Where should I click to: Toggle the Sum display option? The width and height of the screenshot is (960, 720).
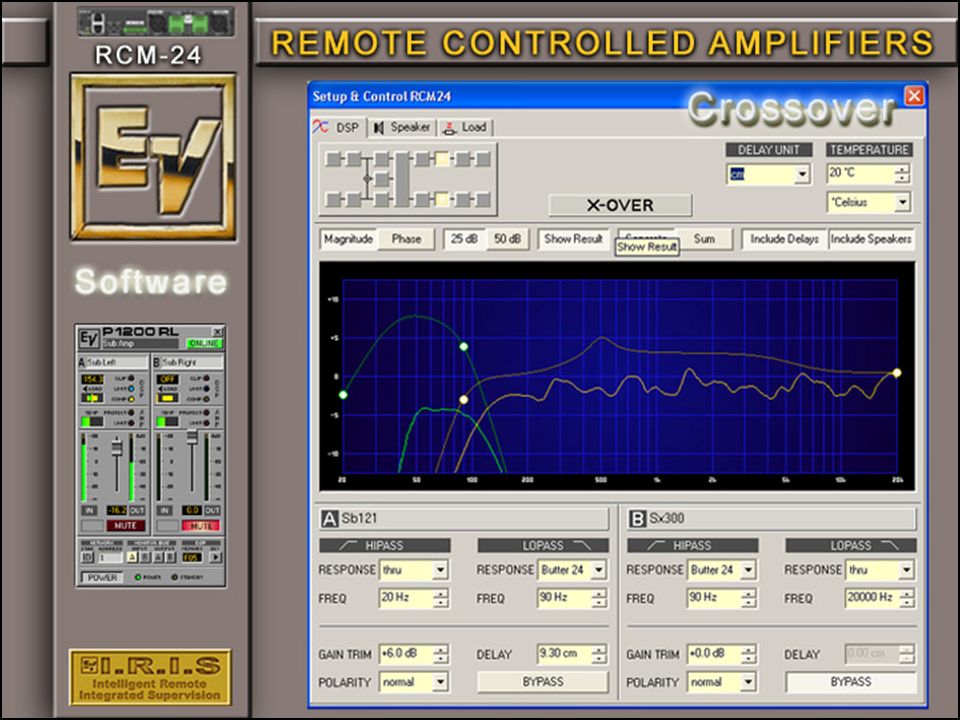[x=704, y=239]
